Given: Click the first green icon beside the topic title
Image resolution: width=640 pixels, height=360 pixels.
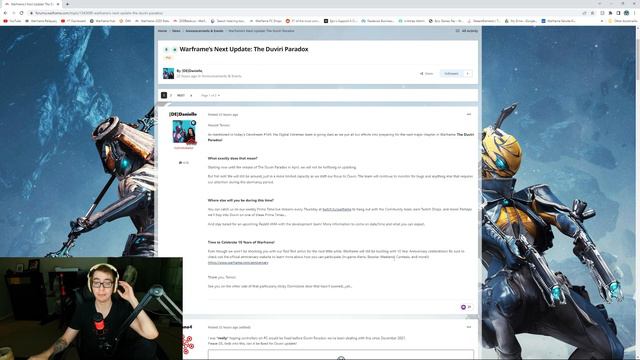Looking at the screenshot, I should [x=166, y=49].
